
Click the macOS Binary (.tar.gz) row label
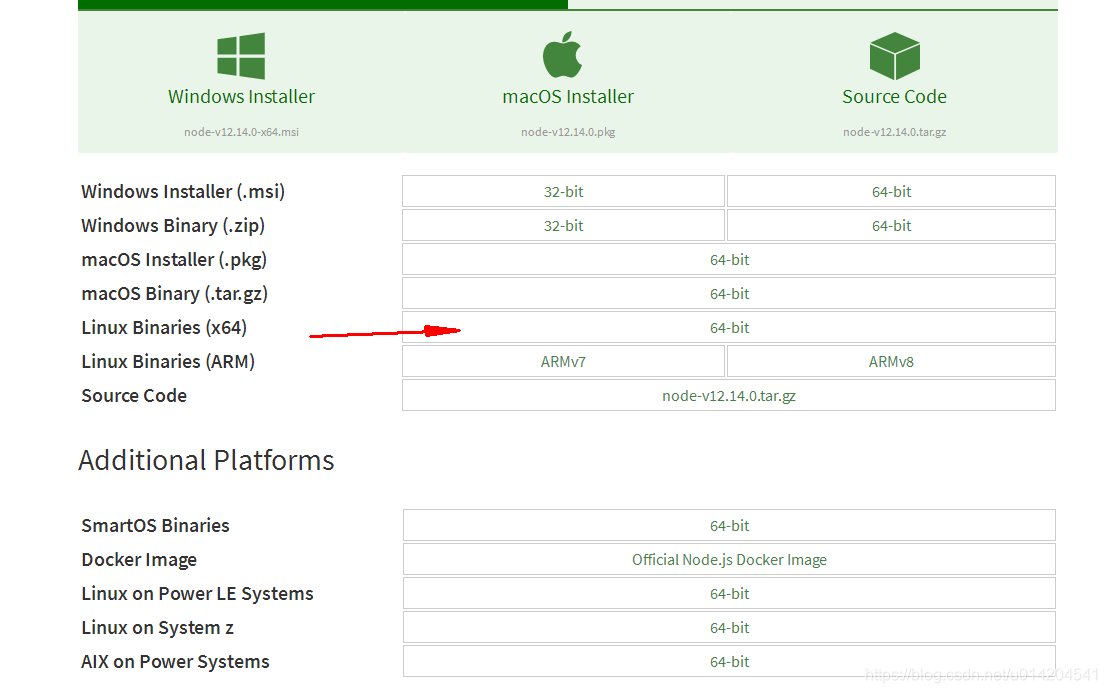(174, 294)
